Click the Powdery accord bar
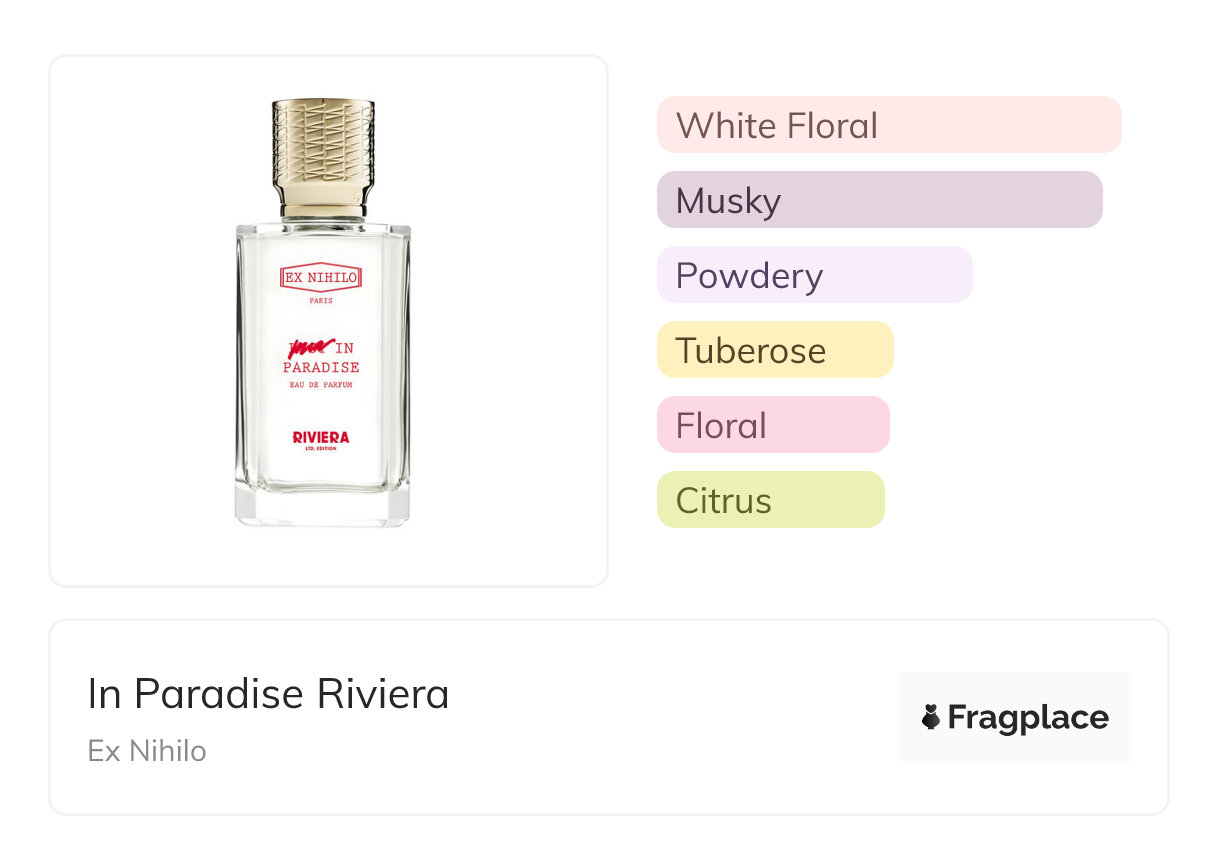1218x864 pixels. [814, 275]
